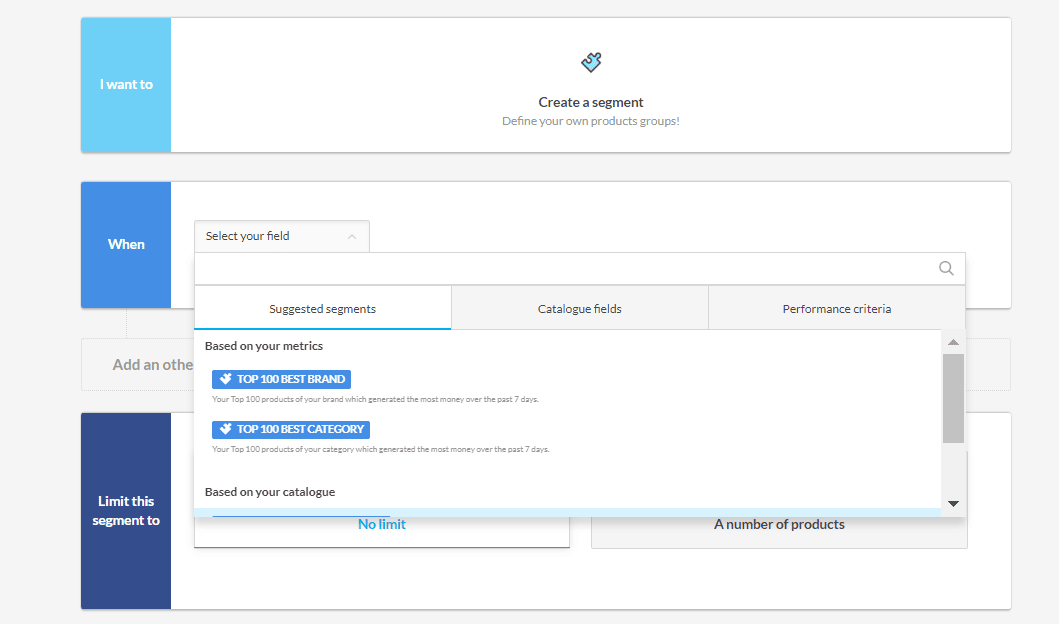Click the When label block

pyautogui.click(x=126, y=244)
